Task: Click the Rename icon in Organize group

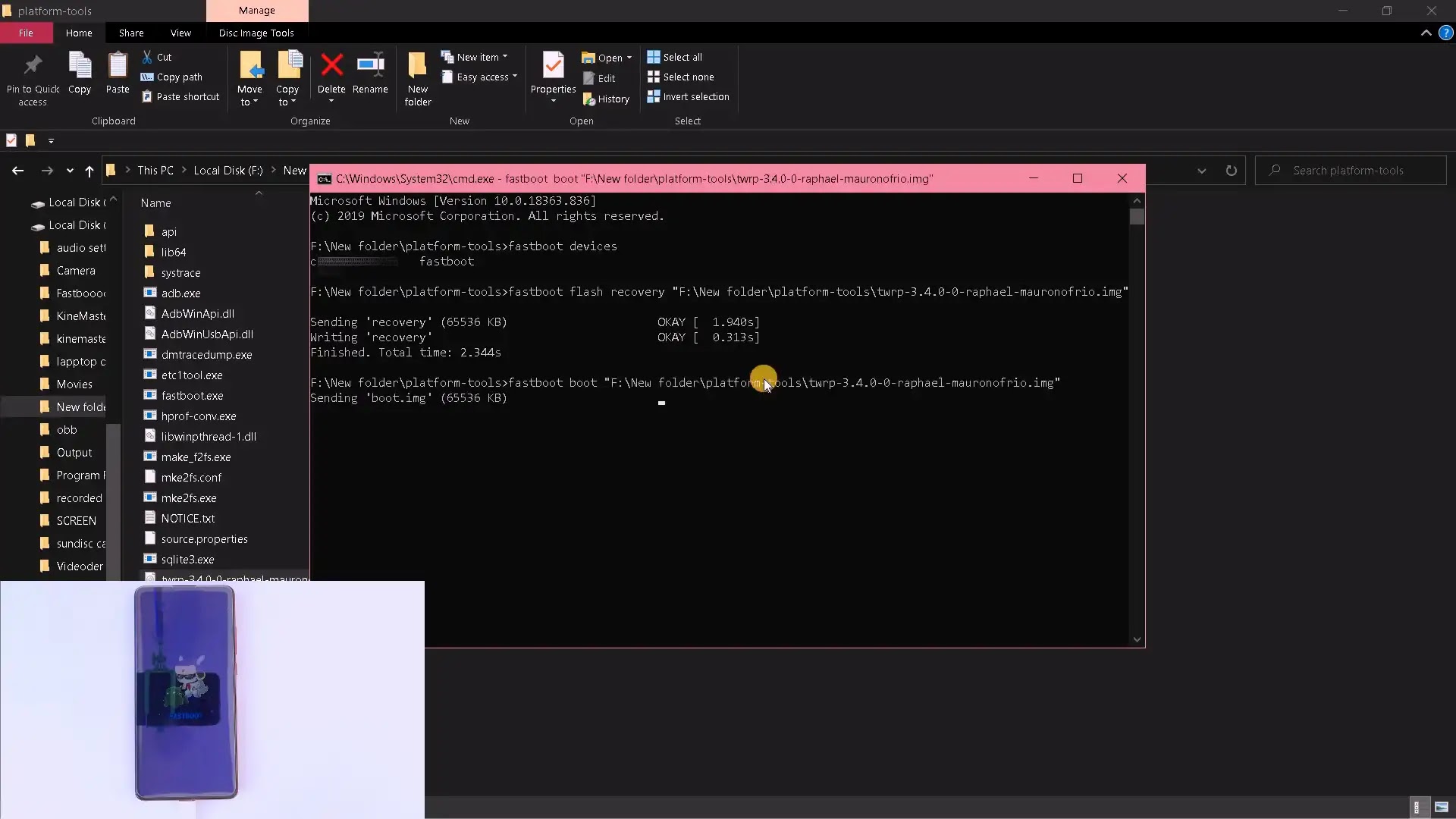Action: click(x=370, y=65)
